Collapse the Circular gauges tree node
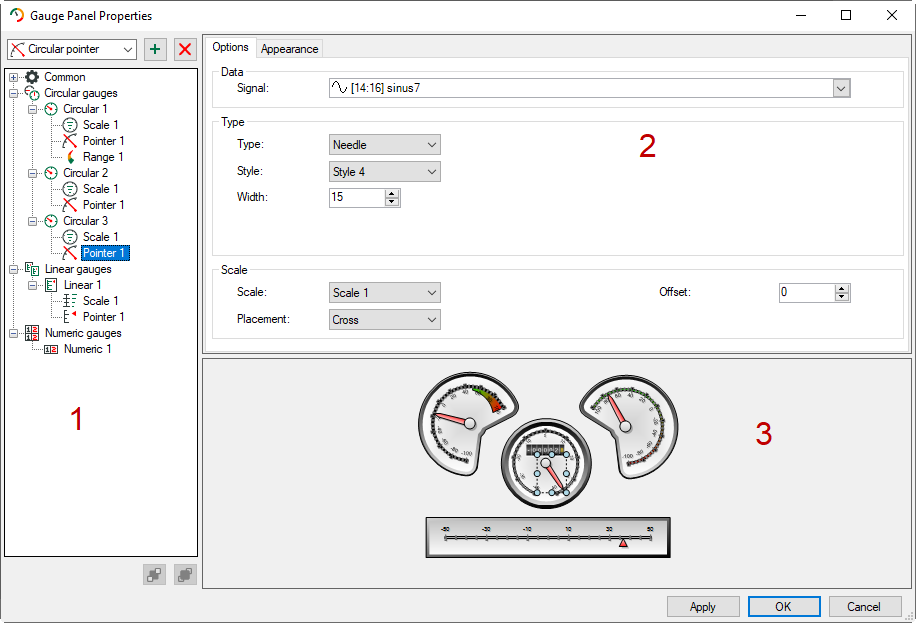Image resolution: width=916 pixels, height=623 pixels. (13, 93)
